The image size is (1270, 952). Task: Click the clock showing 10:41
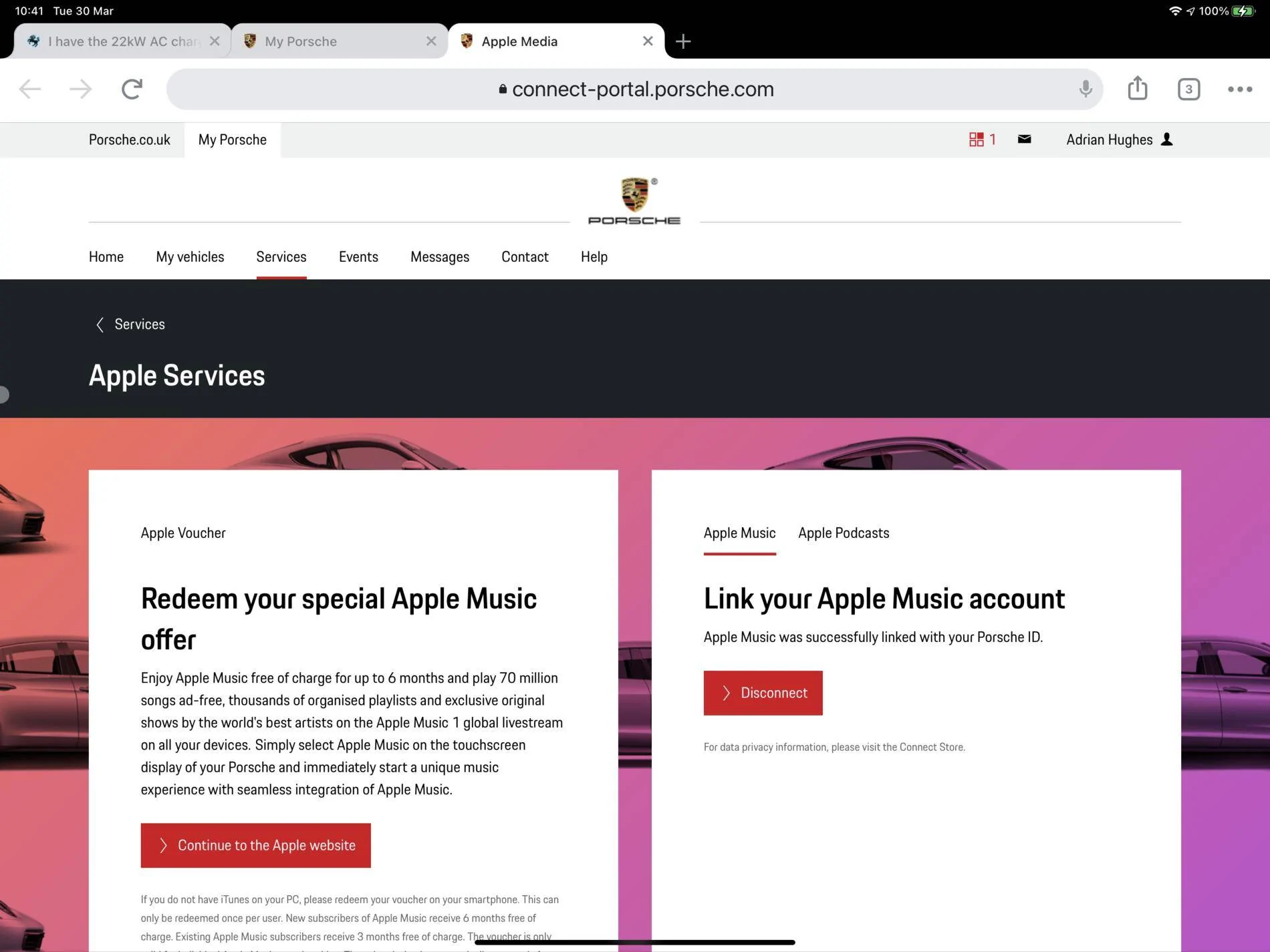coord(29,11)
